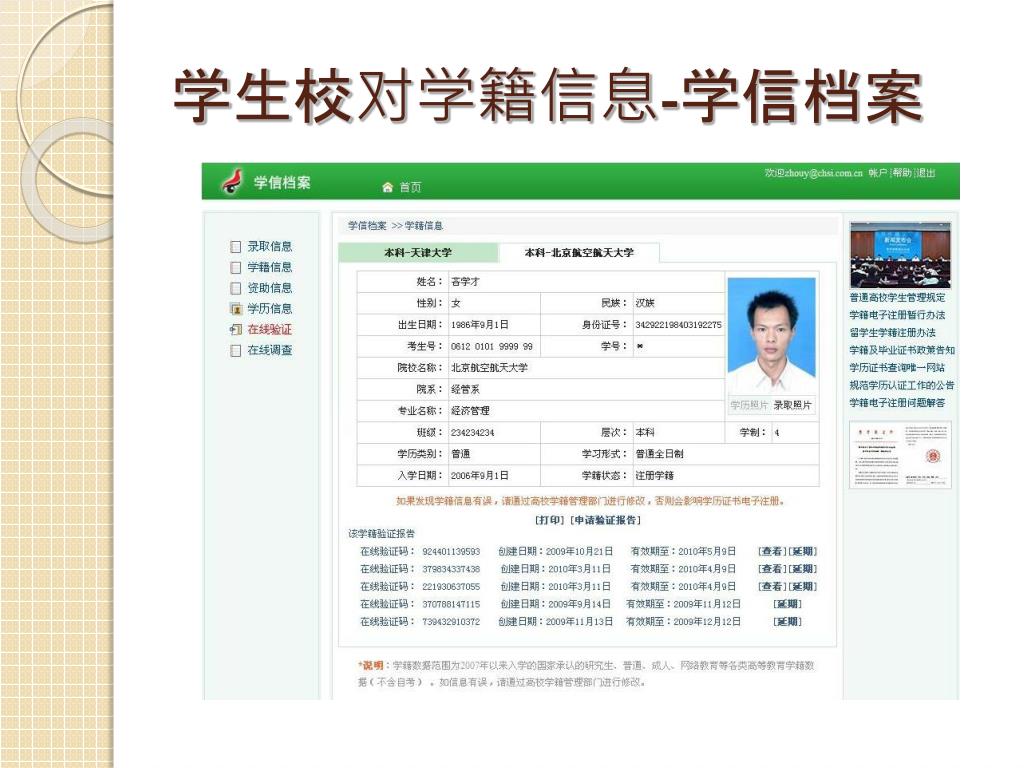This screenshot has width=1024, height=768.
Task: Select 学籍信息 in the sidebar
Action: [x=270, y=267]
